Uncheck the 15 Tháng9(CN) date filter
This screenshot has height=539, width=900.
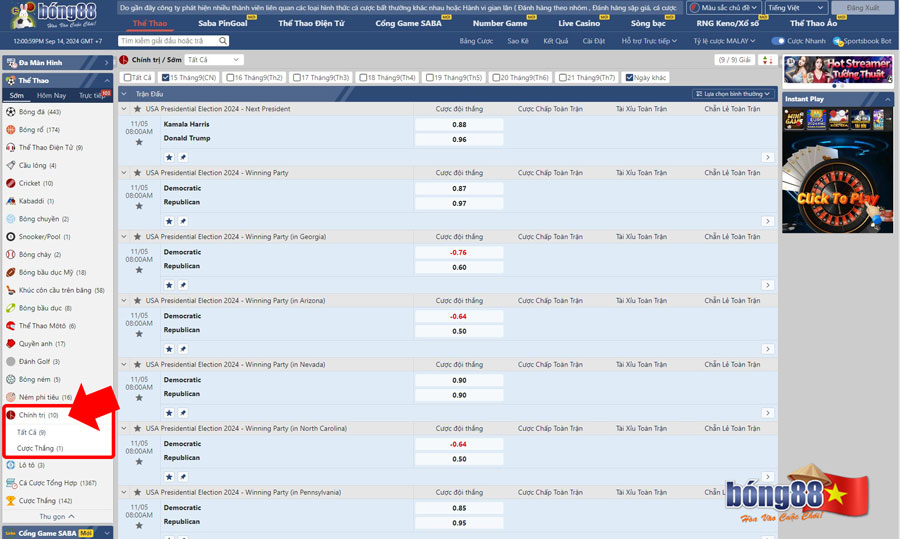[x=165, y=77]
